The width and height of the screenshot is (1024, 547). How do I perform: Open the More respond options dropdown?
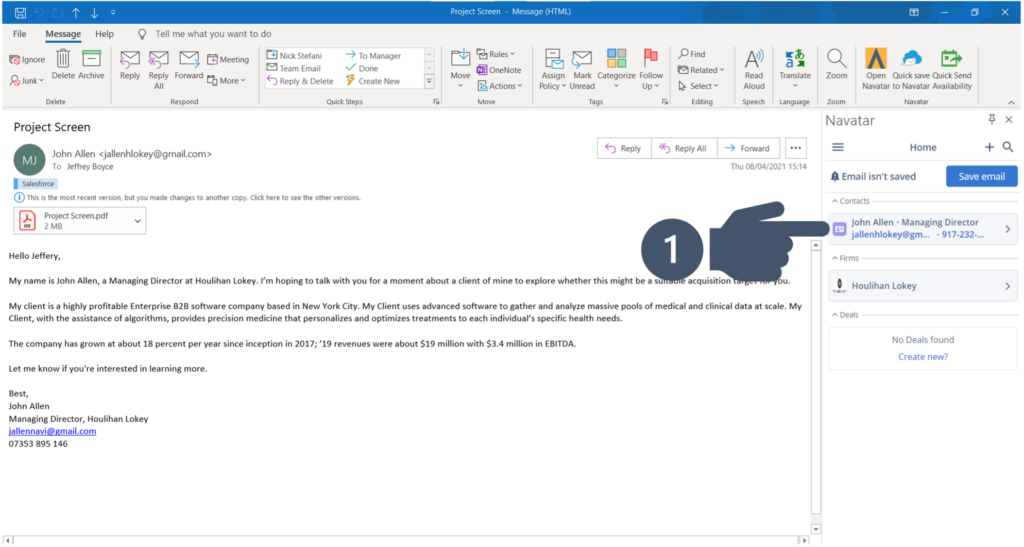point(226,80)
